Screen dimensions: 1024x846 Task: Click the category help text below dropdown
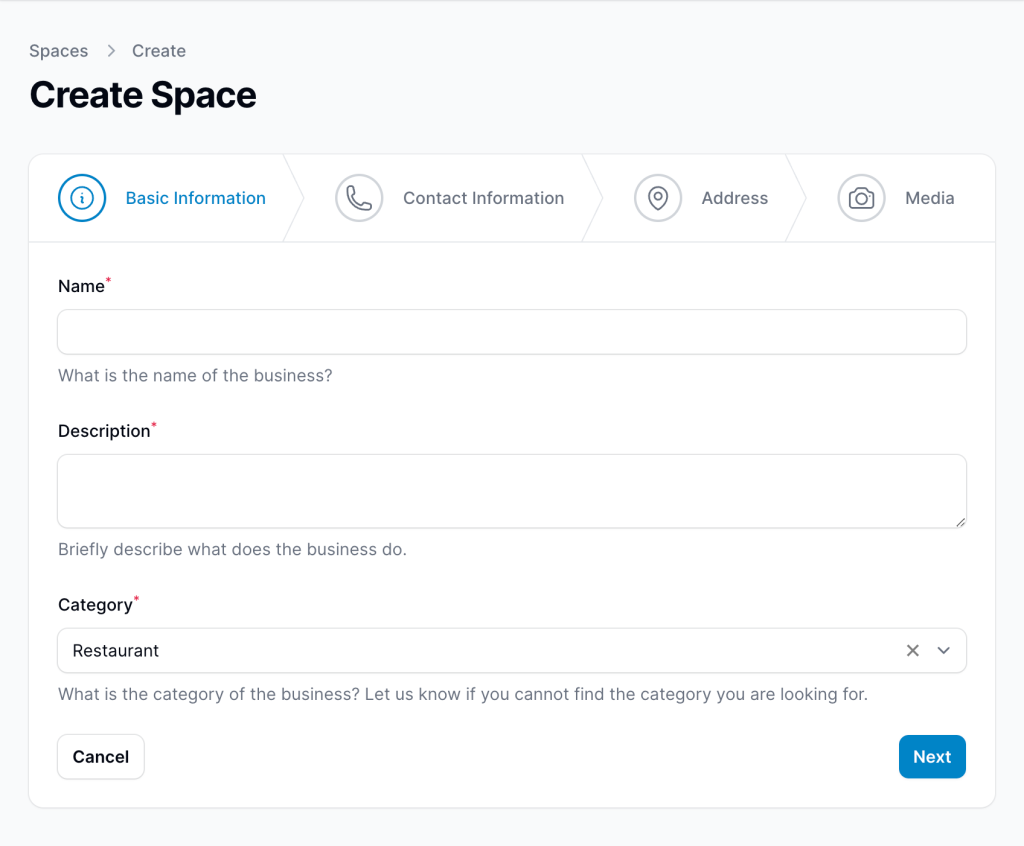click(x=463, y=694)
